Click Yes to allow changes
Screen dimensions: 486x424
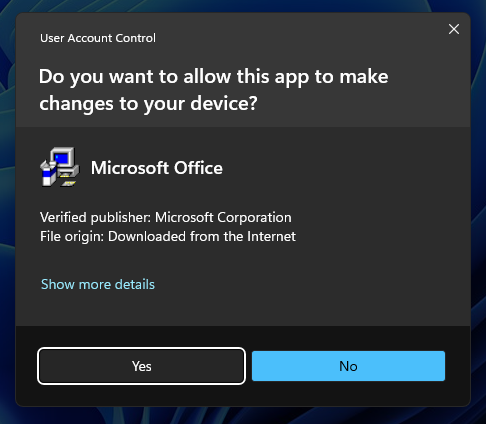tap(142, 366)
